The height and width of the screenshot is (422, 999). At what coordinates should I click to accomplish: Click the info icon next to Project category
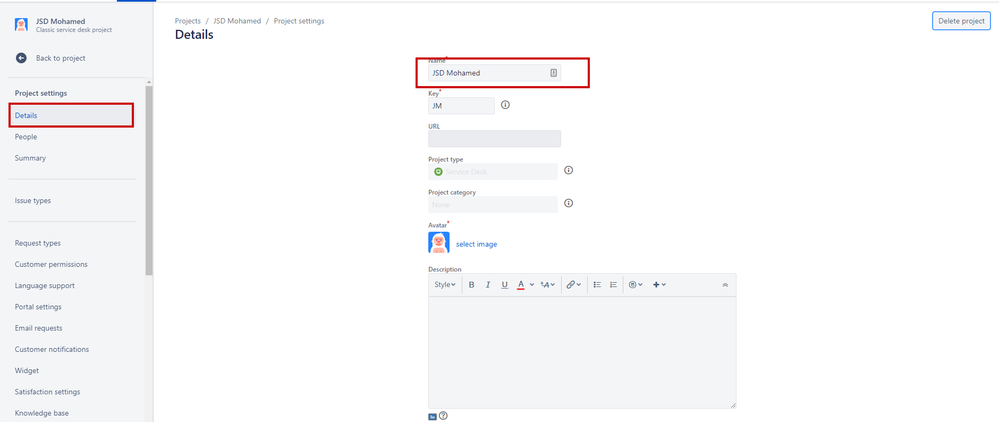(569, 203)
